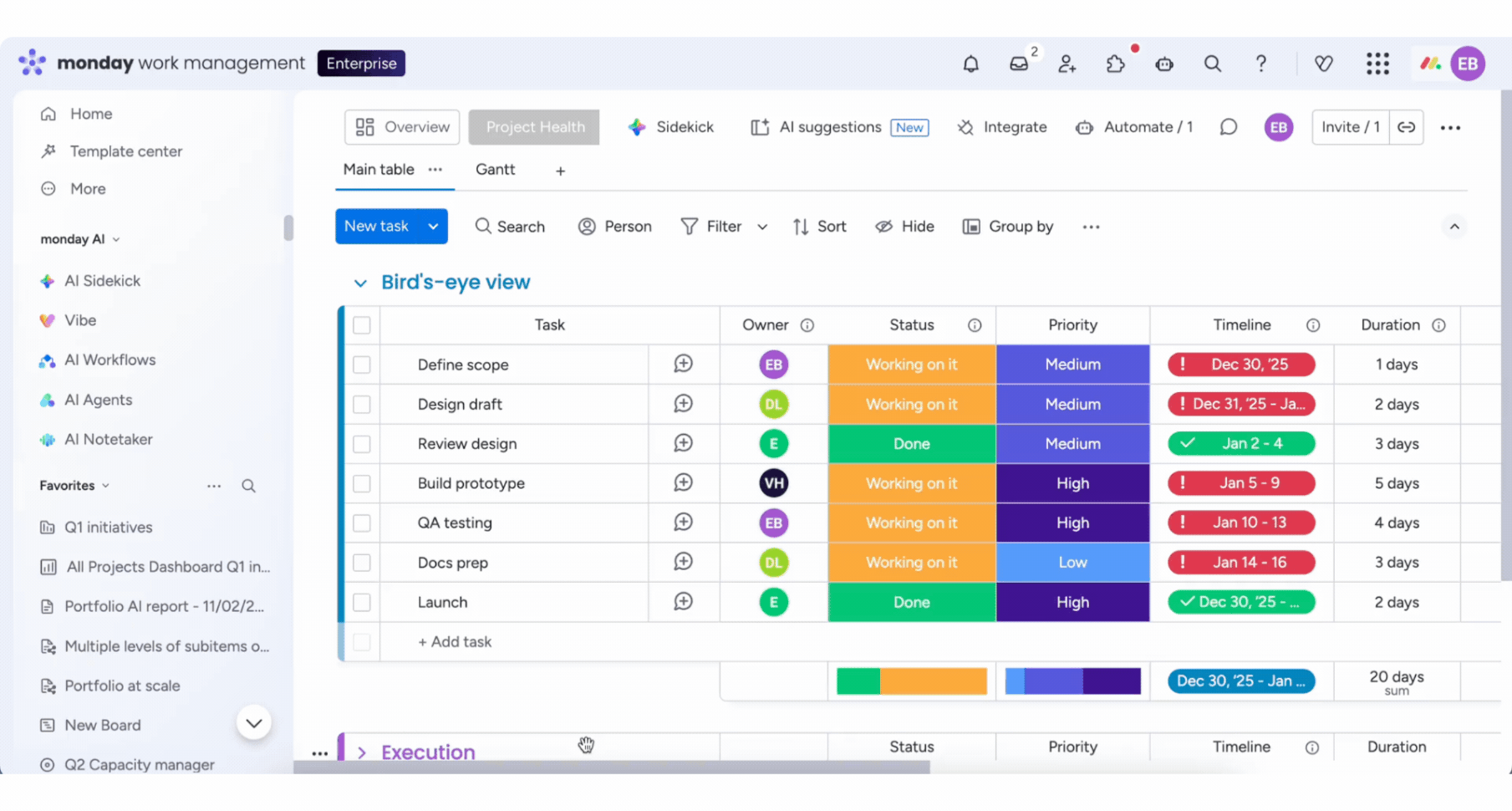Click the search magnifier in top bar
Screen dimensions: 1512x811
point(1212,64)
